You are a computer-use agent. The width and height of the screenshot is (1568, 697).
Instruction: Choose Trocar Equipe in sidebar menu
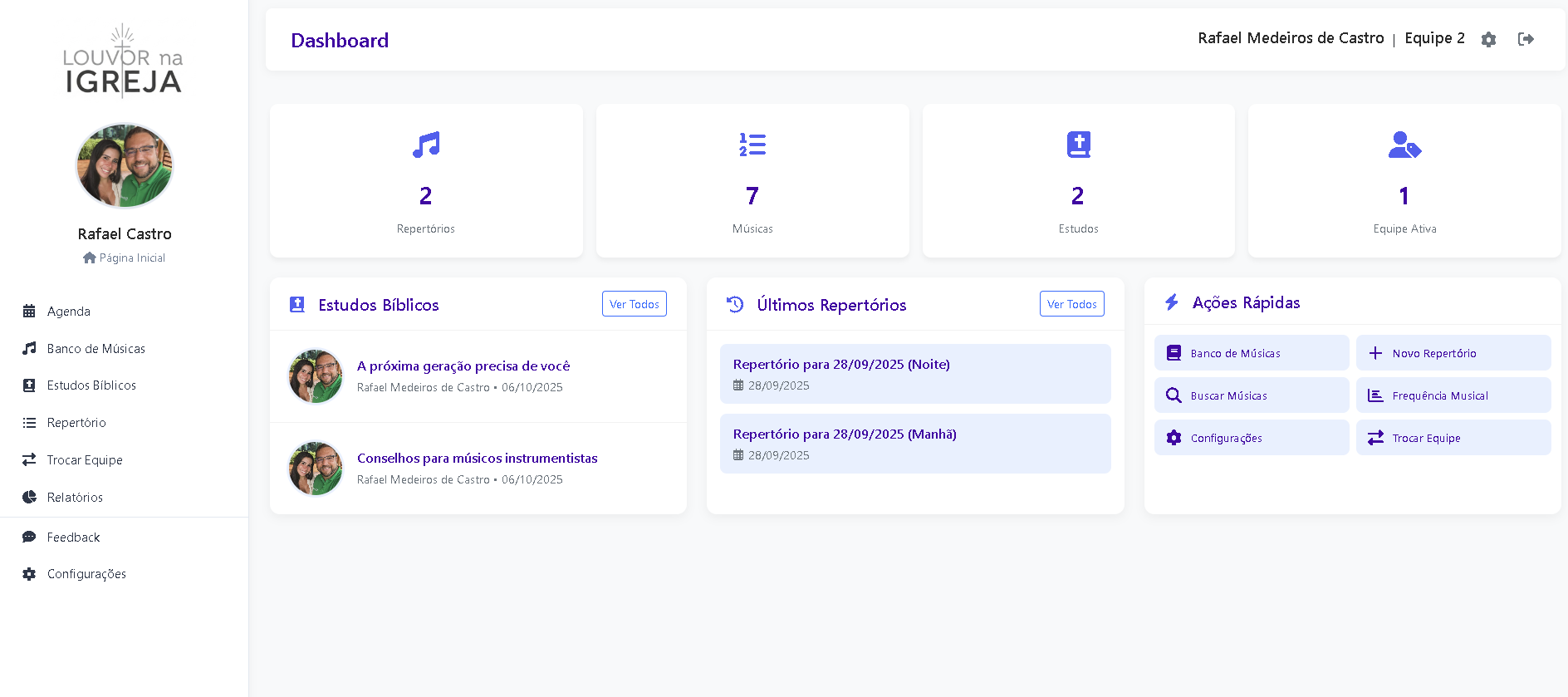85,460
